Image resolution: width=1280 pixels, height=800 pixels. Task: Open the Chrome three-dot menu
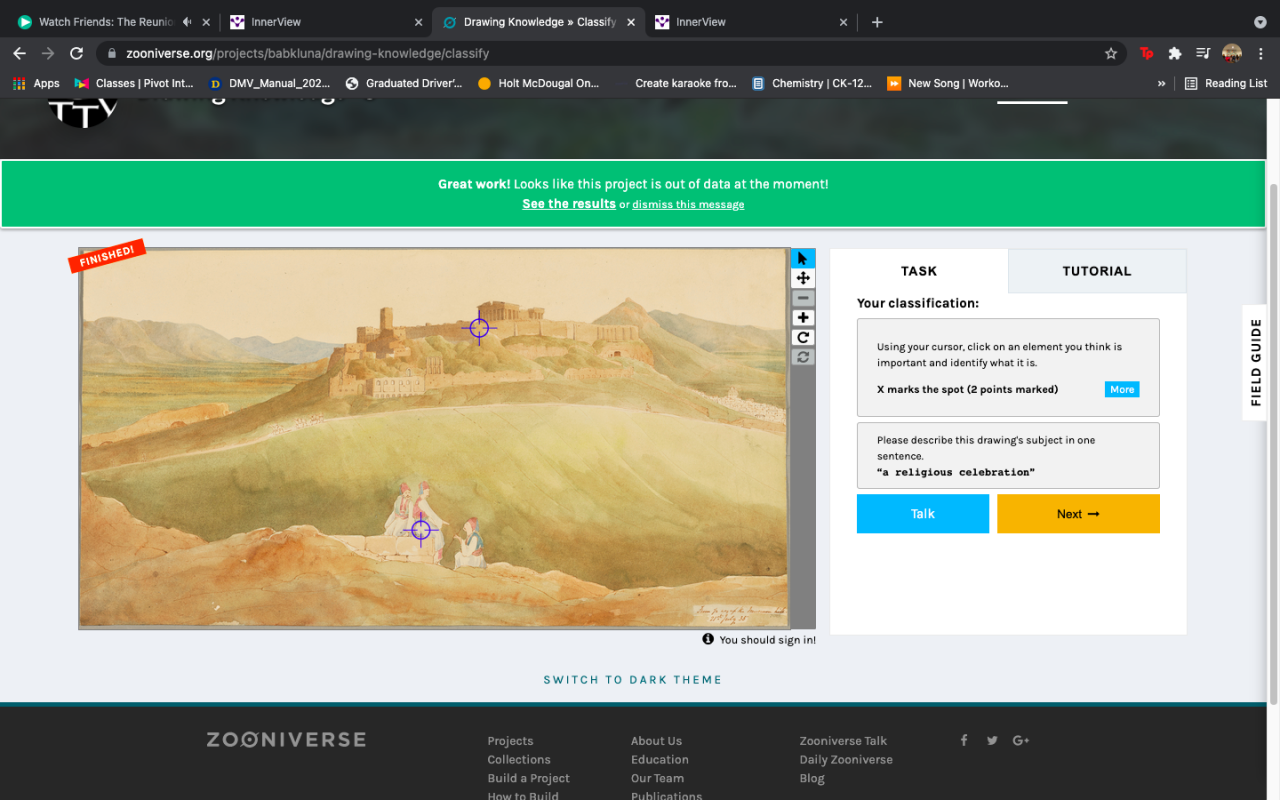(x=1260, y=53)
